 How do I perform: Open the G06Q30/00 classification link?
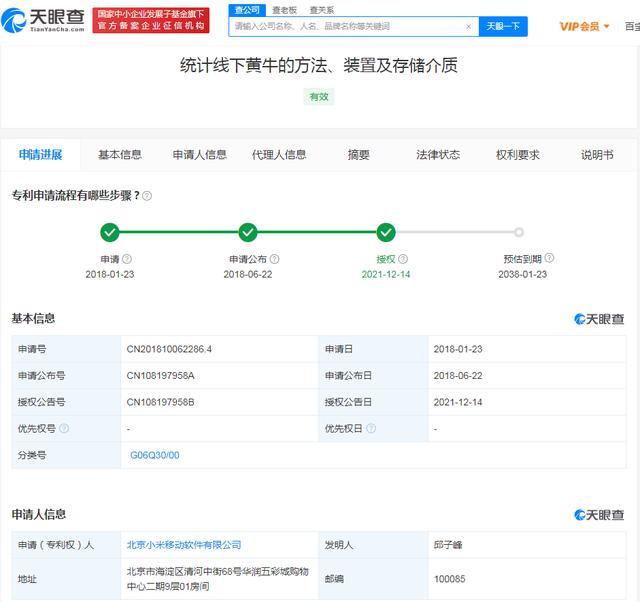(x=155, y=454)
